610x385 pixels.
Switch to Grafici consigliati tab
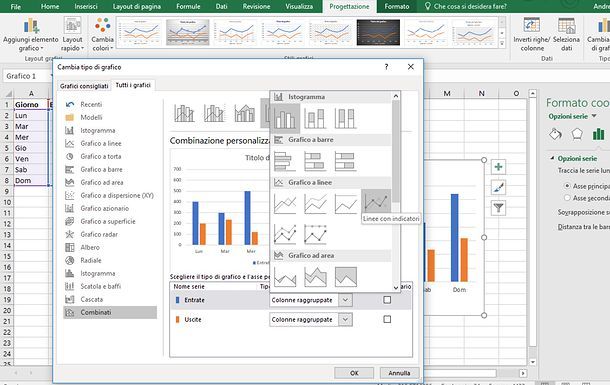[x=84, y=86]
